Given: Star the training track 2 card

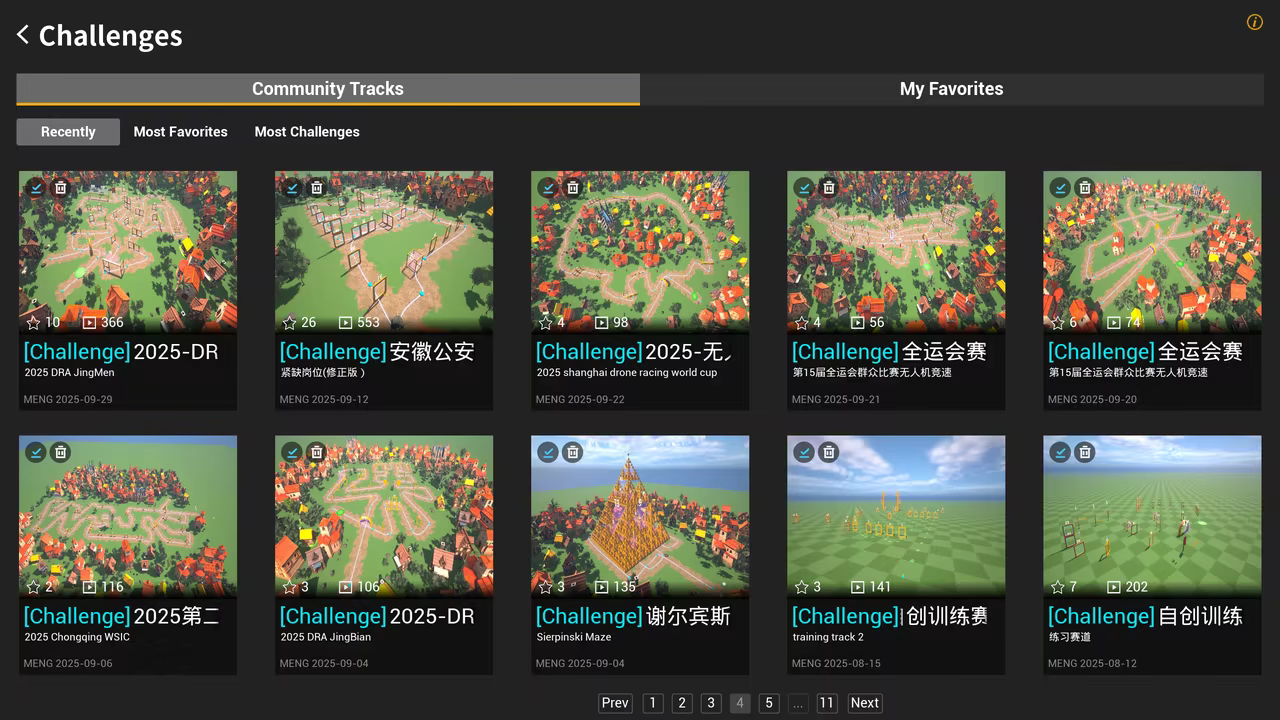Looking at the screenshot, I should 801,587.
